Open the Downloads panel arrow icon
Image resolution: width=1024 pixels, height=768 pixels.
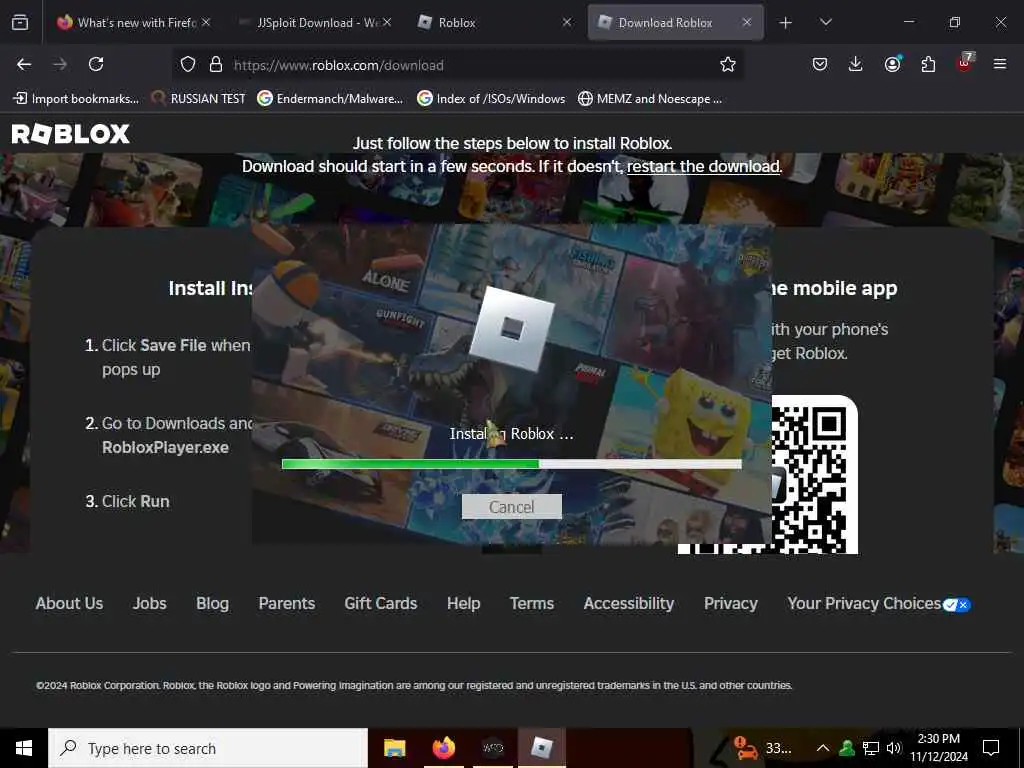pos(856,64)
